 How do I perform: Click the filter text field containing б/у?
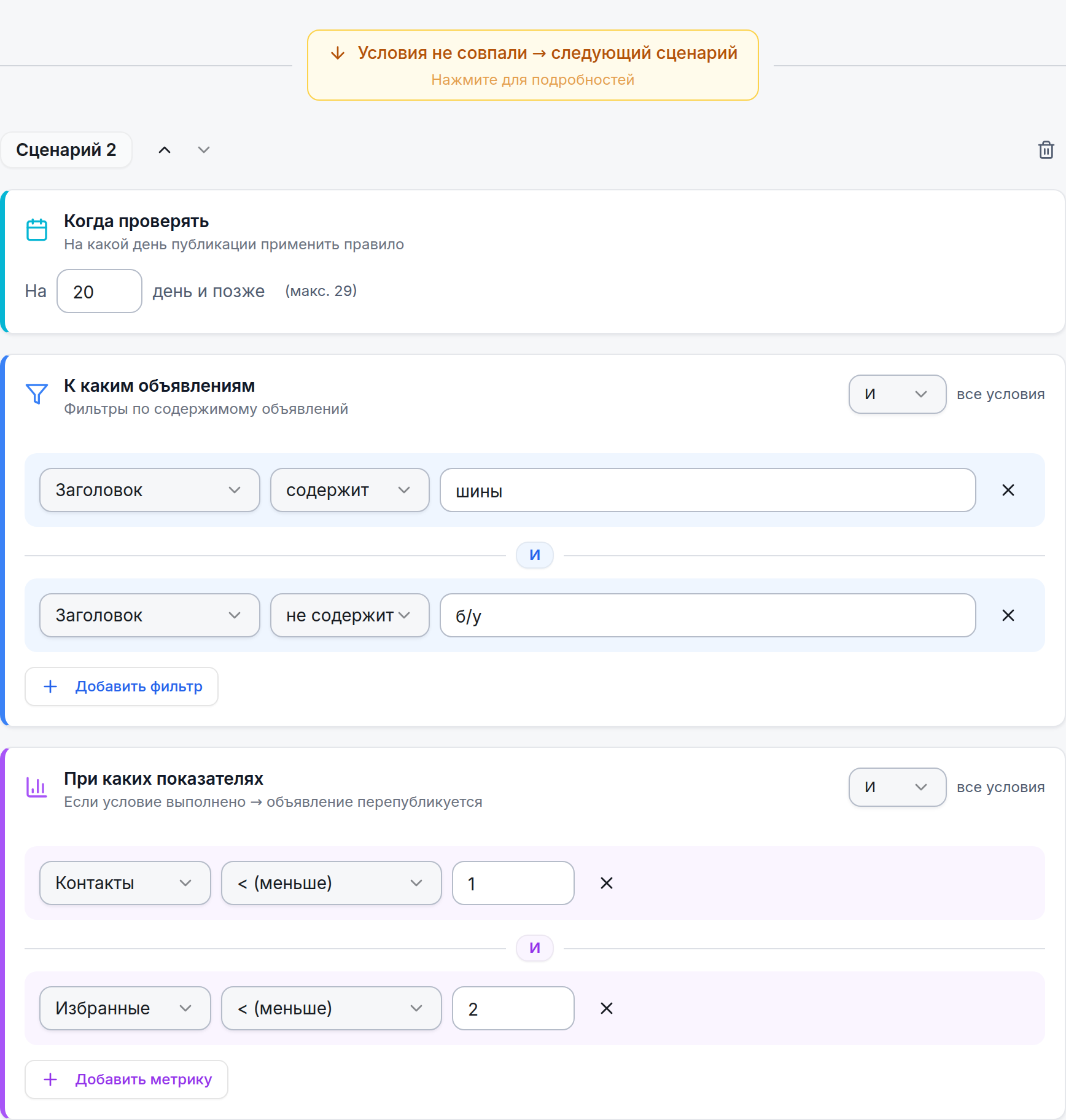[708, 615]
